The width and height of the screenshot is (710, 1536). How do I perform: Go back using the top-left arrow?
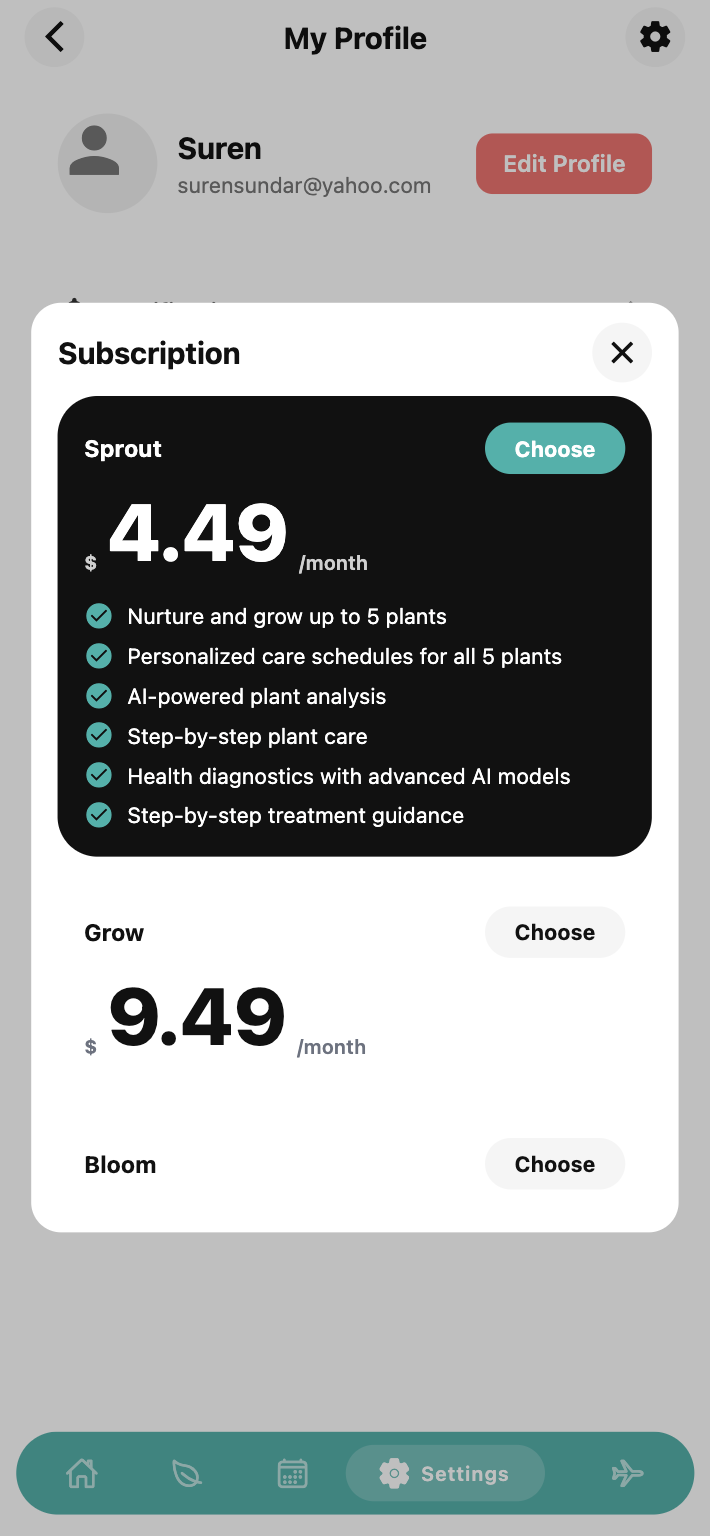click(x=54, y=38)
